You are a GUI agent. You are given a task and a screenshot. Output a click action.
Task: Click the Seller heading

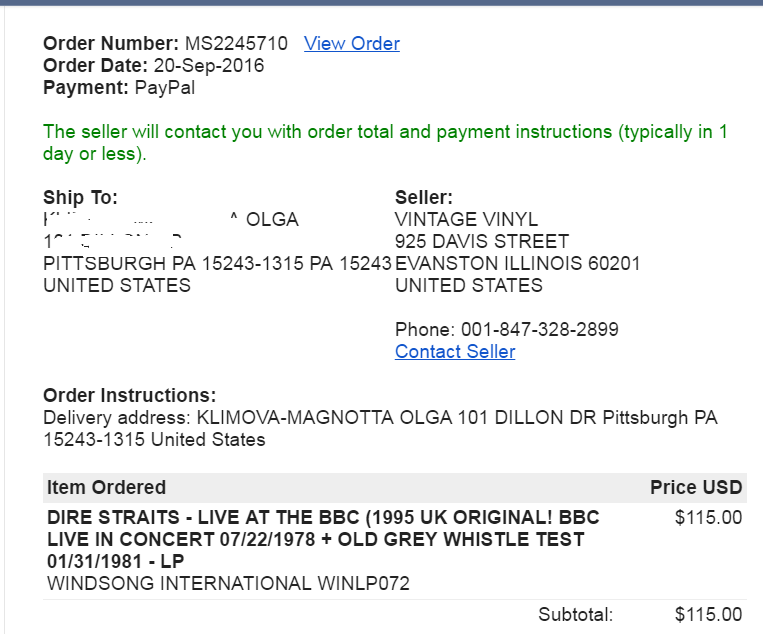point(424,198)
